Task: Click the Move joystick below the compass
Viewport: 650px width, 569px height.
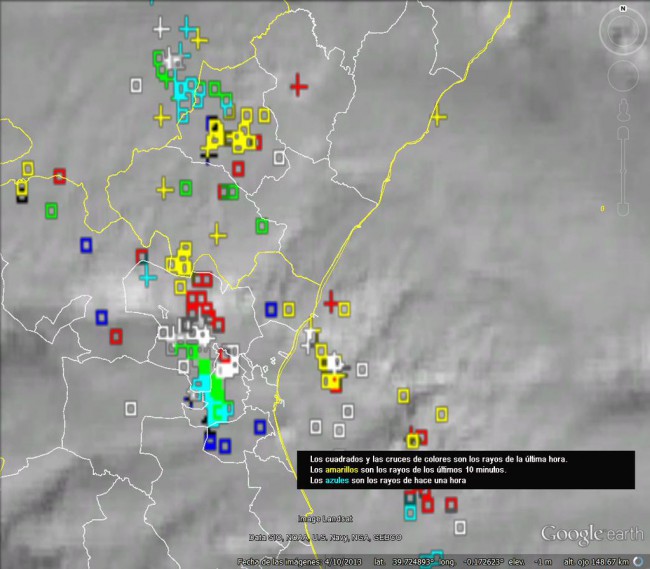Action: coord(623,75)
